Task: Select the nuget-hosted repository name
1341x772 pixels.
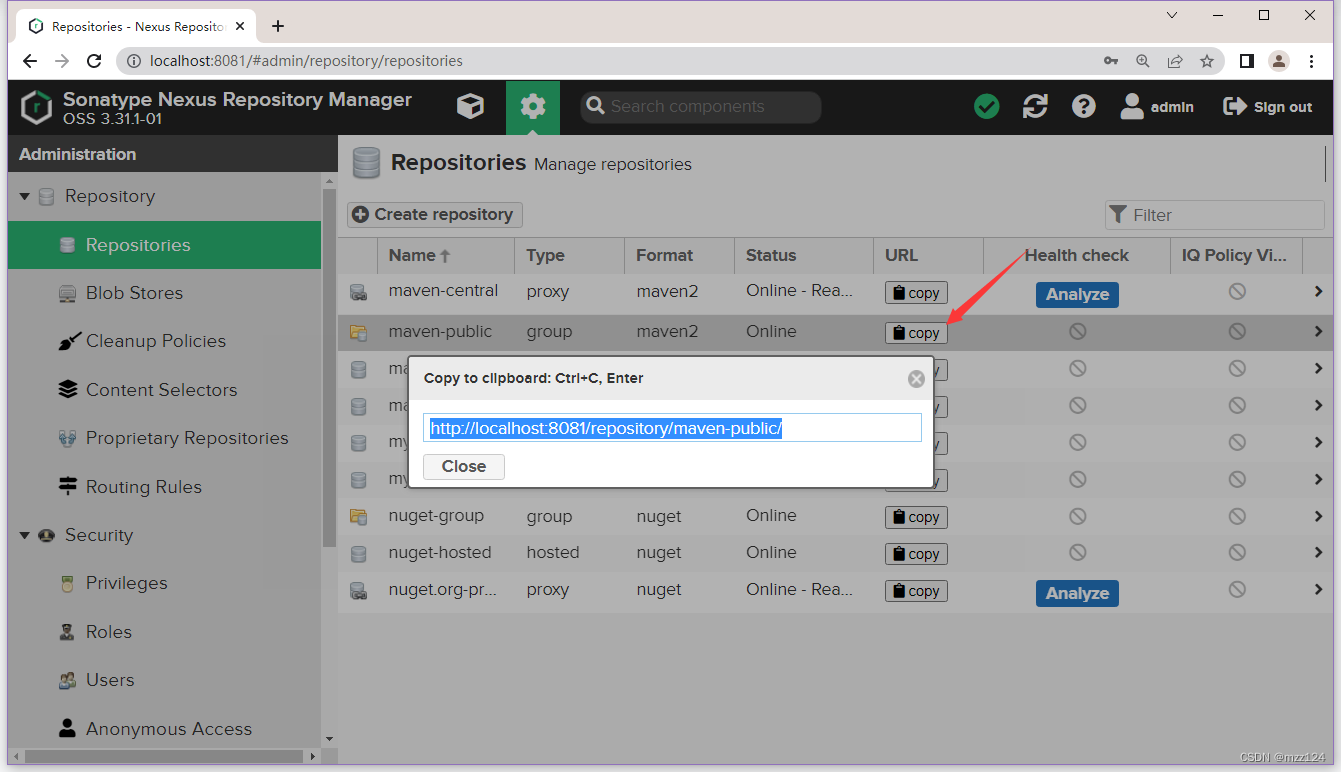Action: coord(440,552)
